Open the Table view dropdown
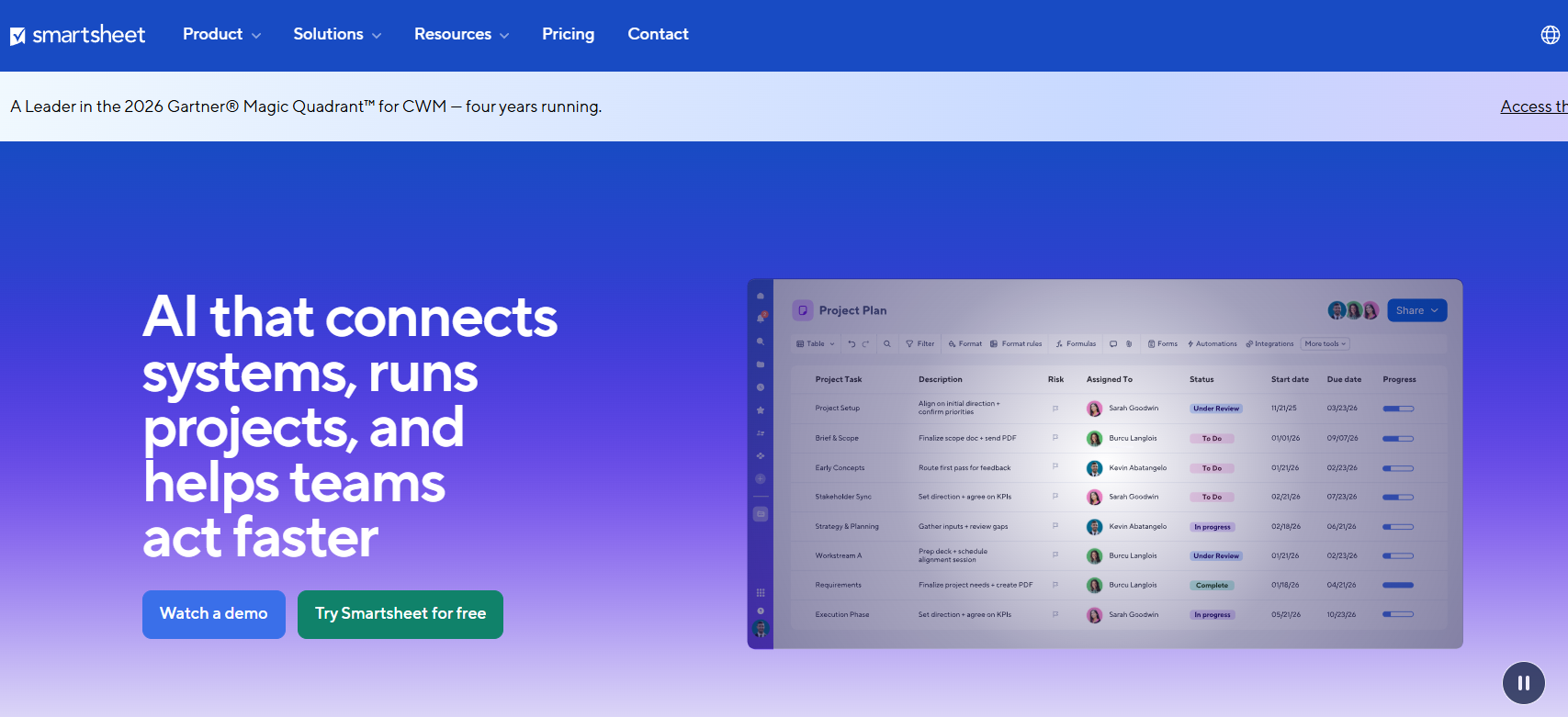Viewport: 1568px width, 717px height. (816, 344)
